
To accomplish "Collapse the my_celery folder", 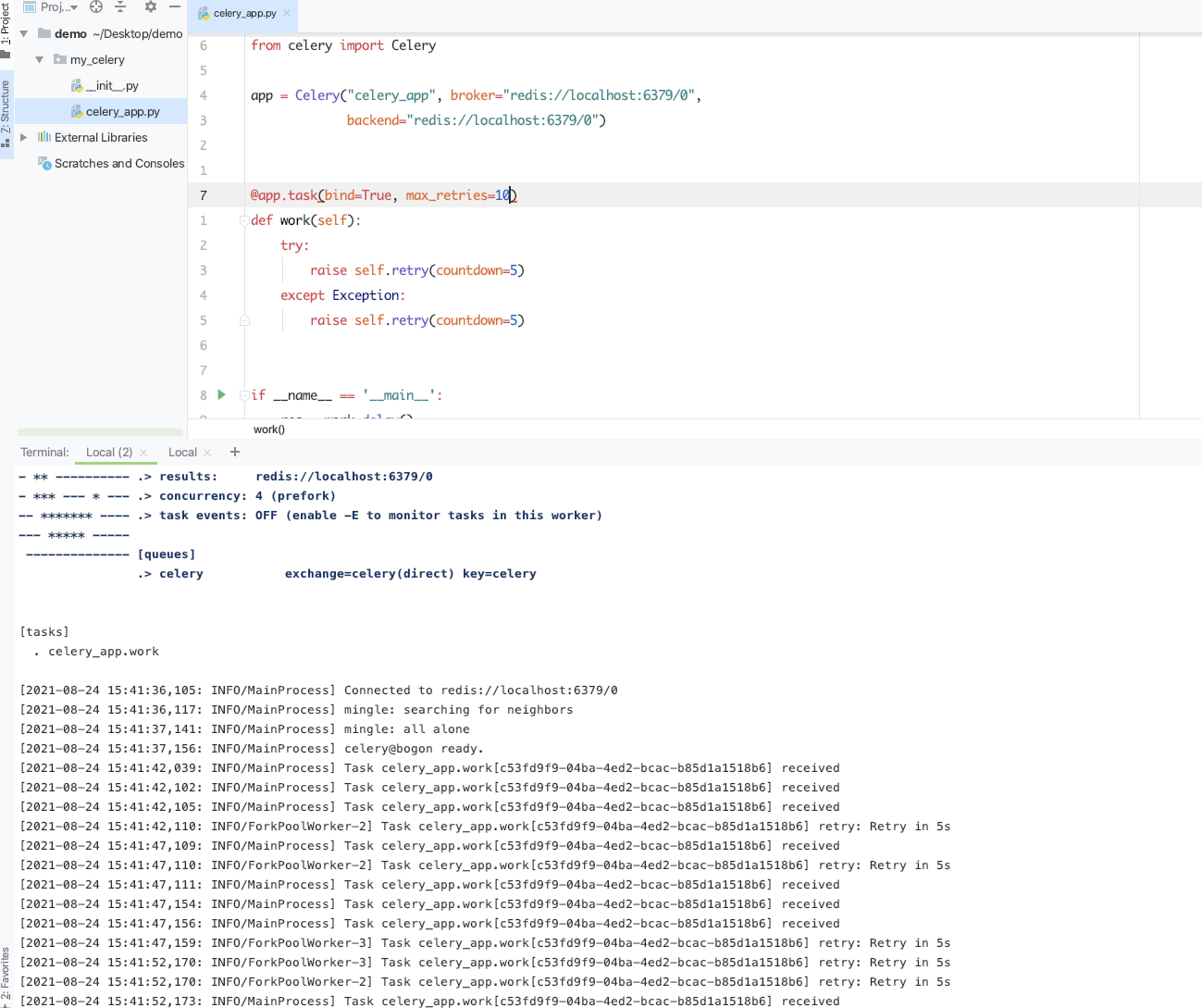I will click(x=40, y=59).
